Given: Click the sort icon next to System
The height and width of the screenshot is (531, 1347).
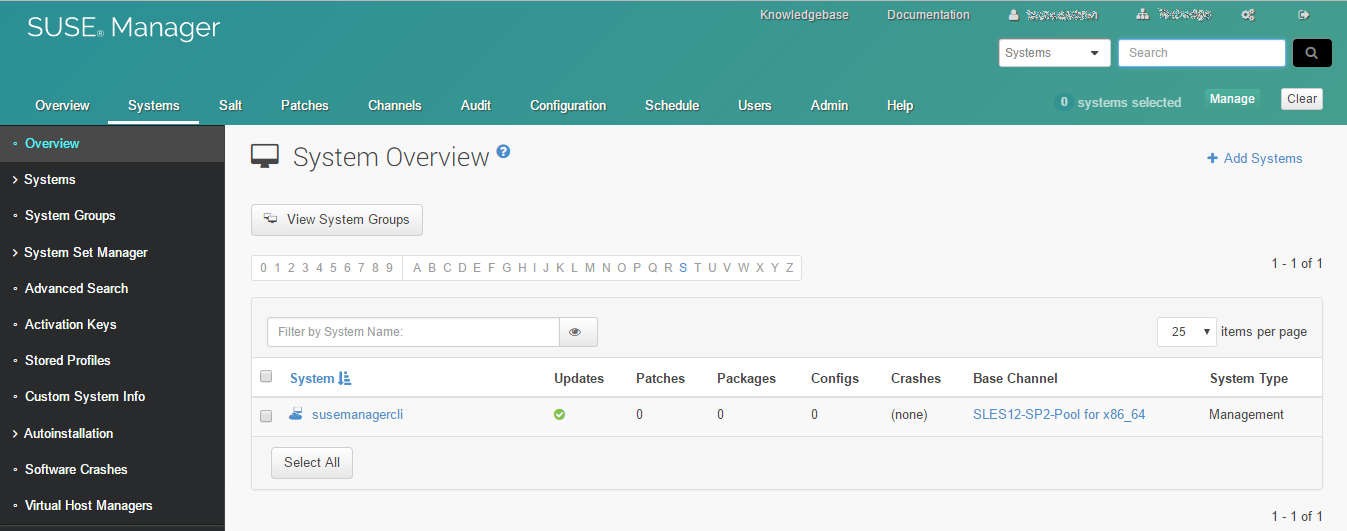Looking at the screenshot, I should (345, 378).
